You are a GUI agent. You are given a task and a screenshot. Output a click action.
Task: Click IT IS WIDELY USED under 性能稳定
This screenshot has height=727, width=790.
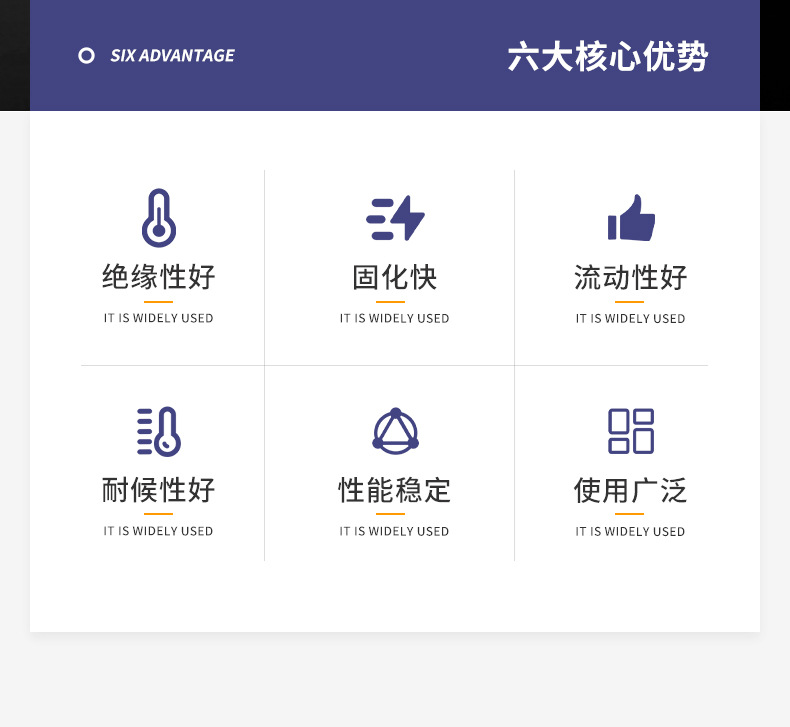(395, 532)
